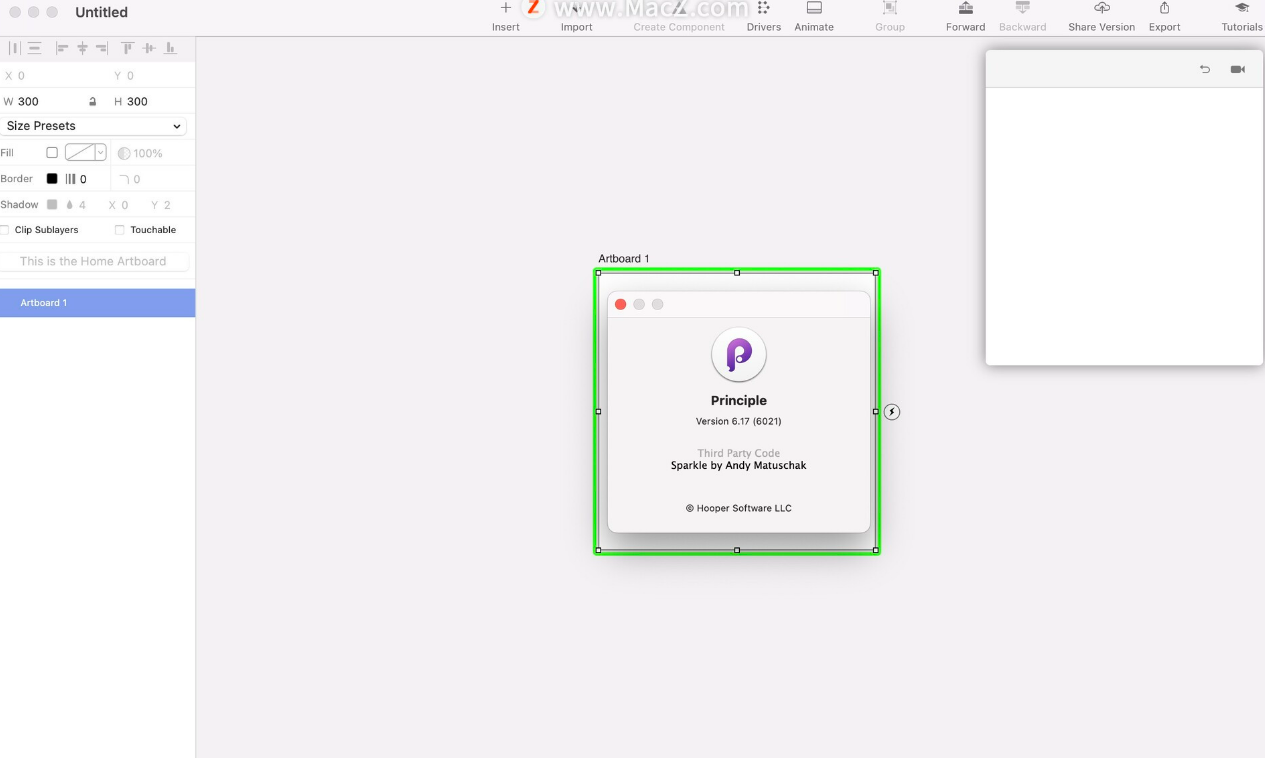
Task: Align layers to top edge
Action: coord(127,48)
